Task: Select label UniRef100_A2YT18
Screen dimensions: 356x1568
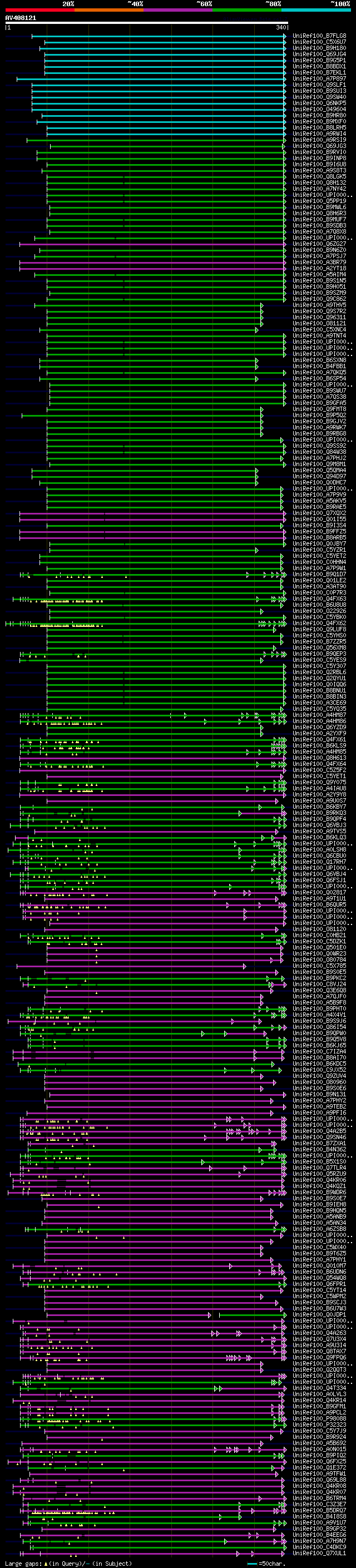Action: (x=319, y=269)
